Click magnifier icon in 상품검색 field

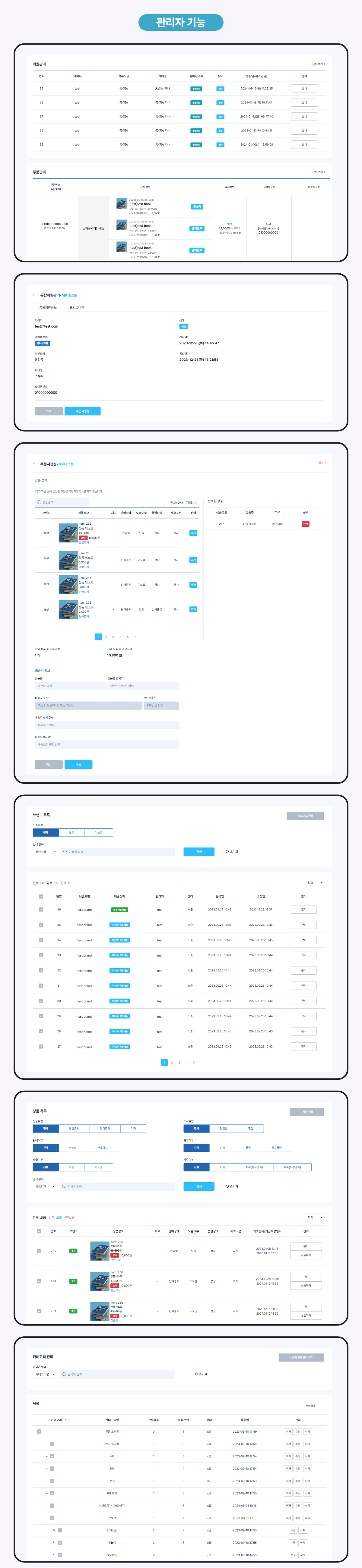tap(39, 502)
